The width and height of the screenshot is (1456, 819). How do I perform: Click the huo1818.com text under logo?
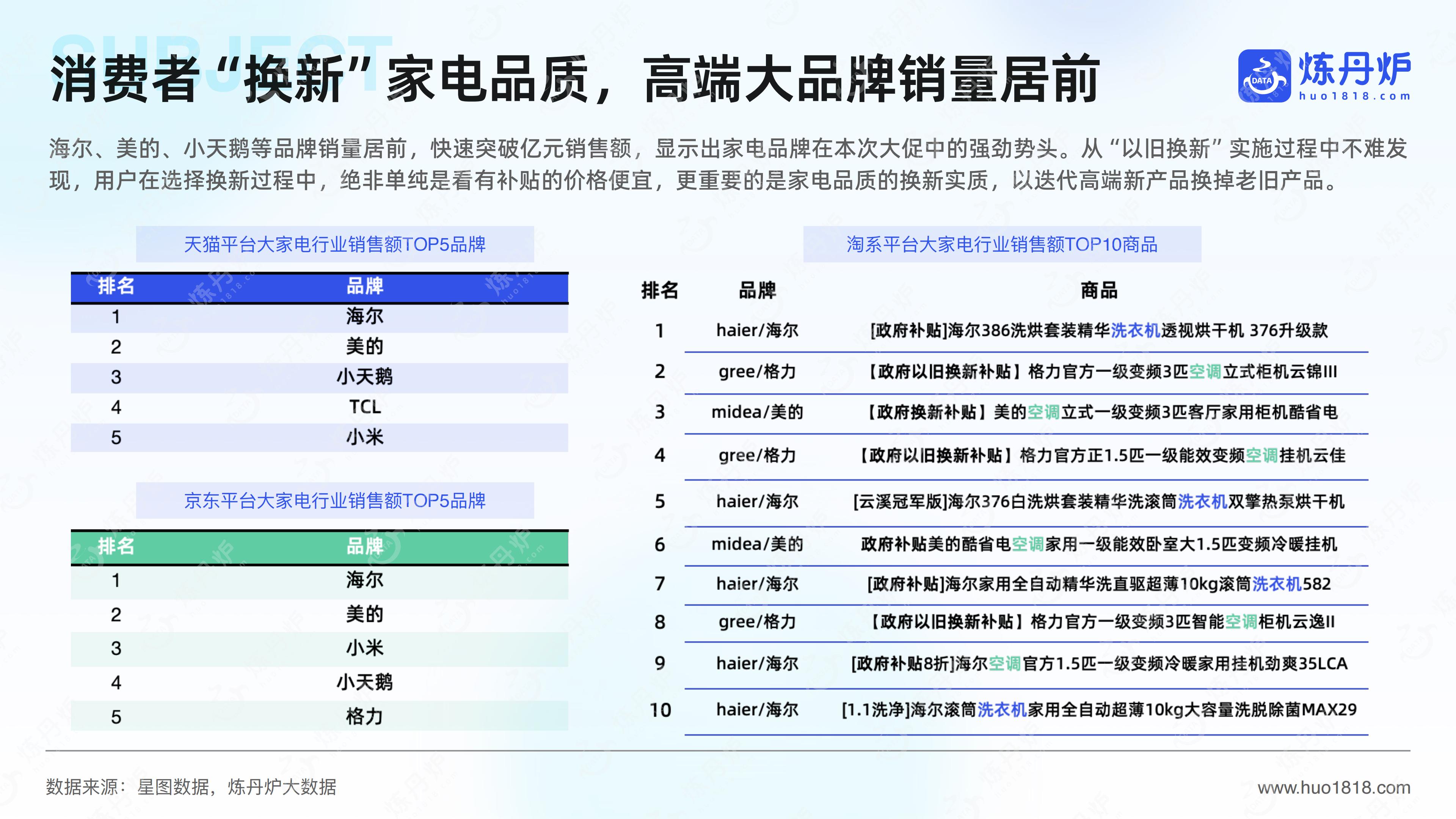(x=1354, y=96)
